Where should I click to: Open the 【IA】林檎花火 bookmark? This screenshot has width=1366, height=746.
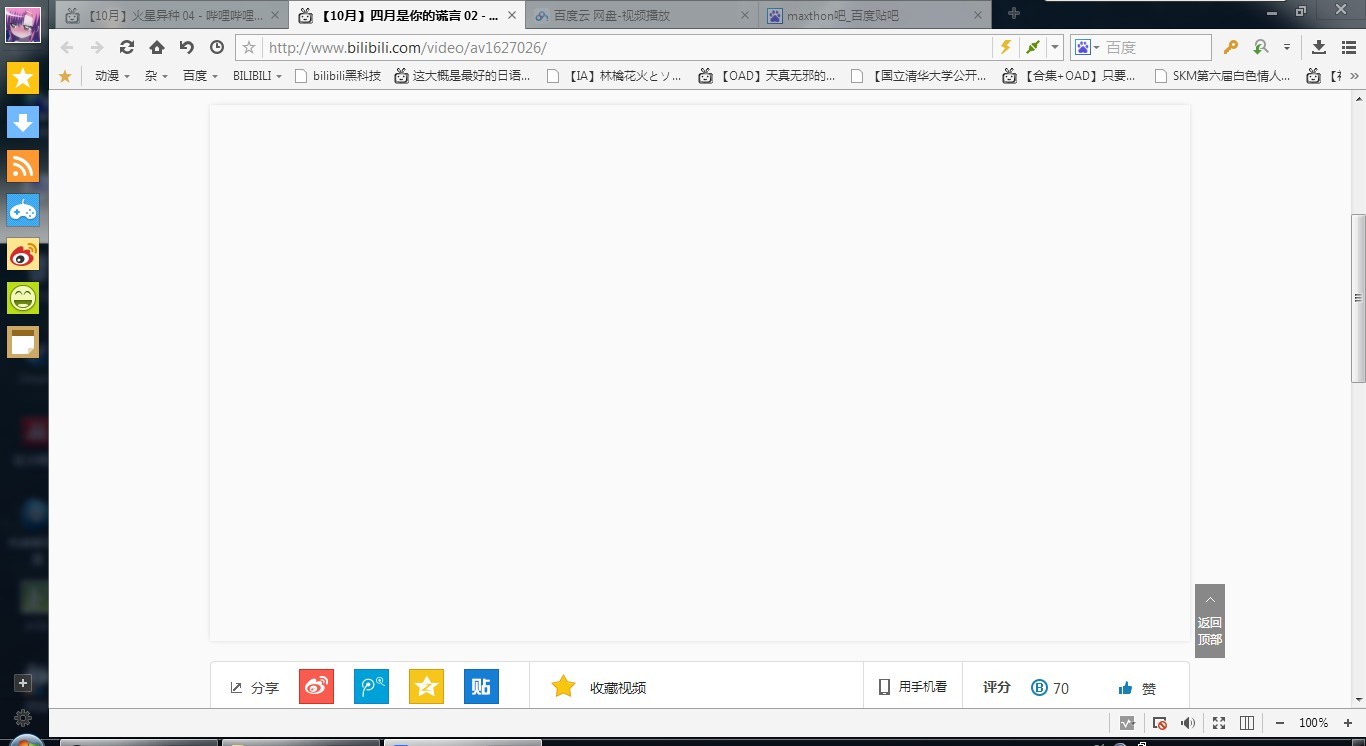[614, 76]
